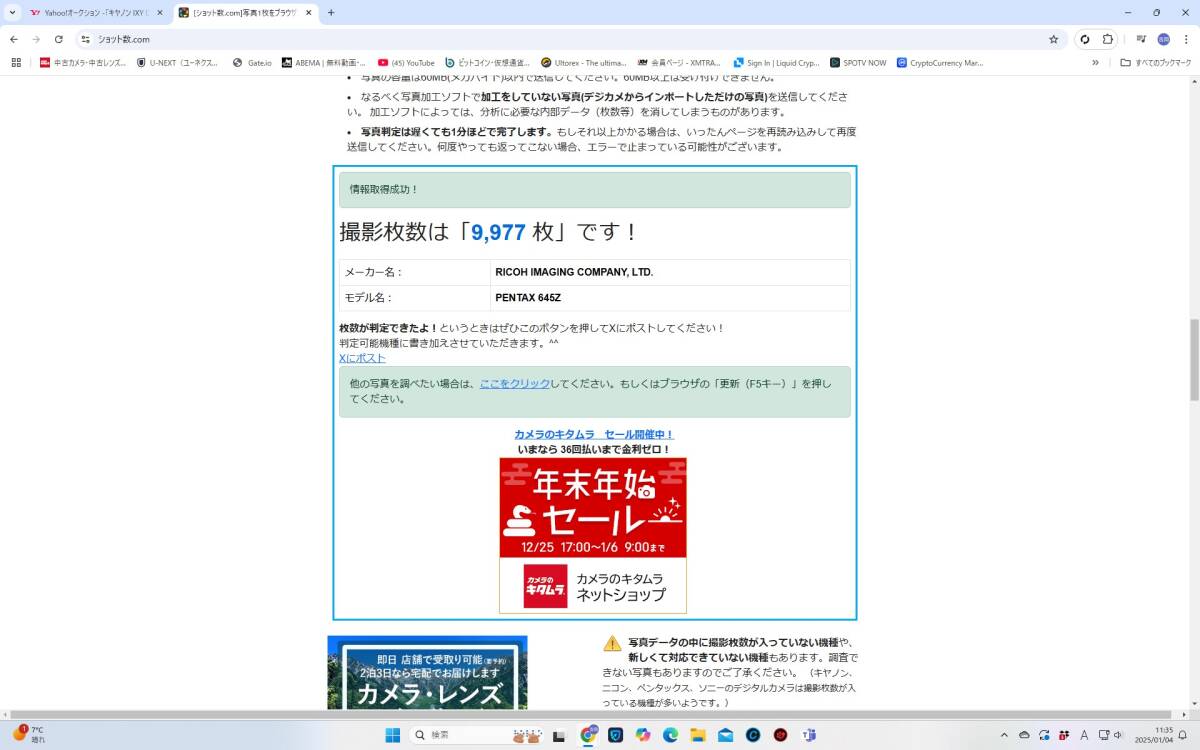Open the Sign In Liquid bookmark

776,62
